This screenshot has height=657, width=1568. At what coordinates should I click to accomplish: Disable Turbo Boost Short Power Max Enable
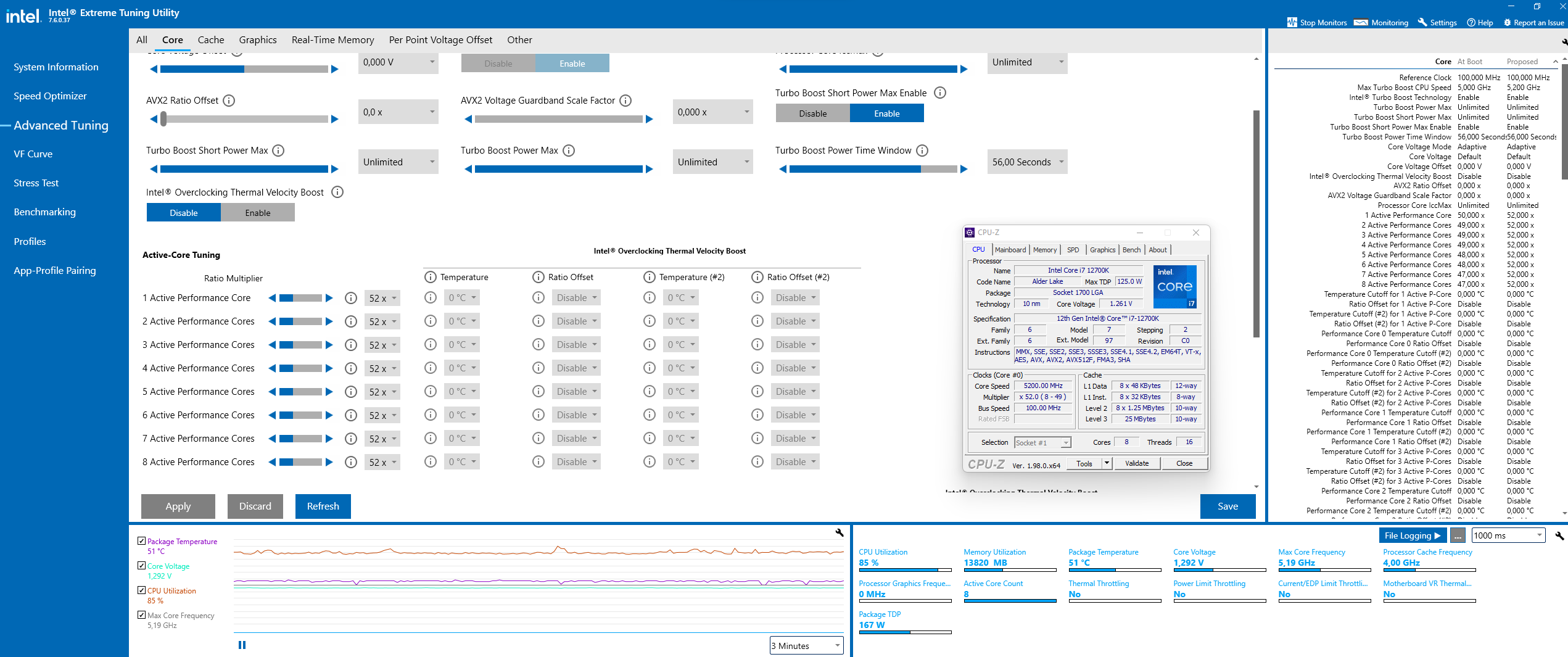click(x=813, y=114)
